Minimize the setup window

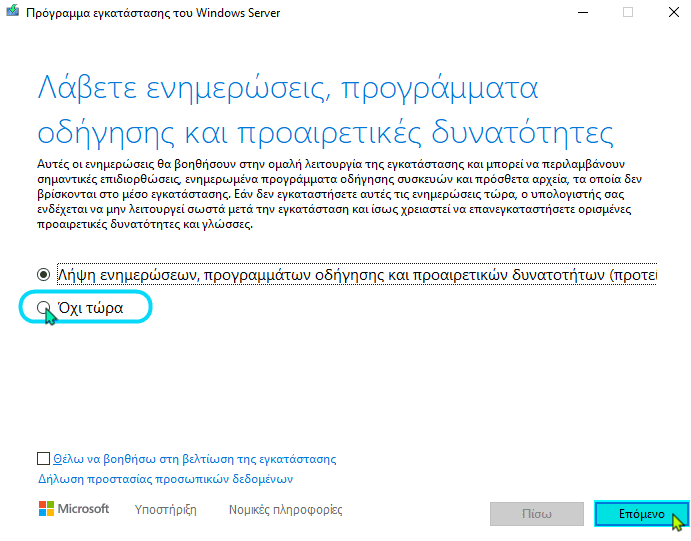click(x=583, y=12)
